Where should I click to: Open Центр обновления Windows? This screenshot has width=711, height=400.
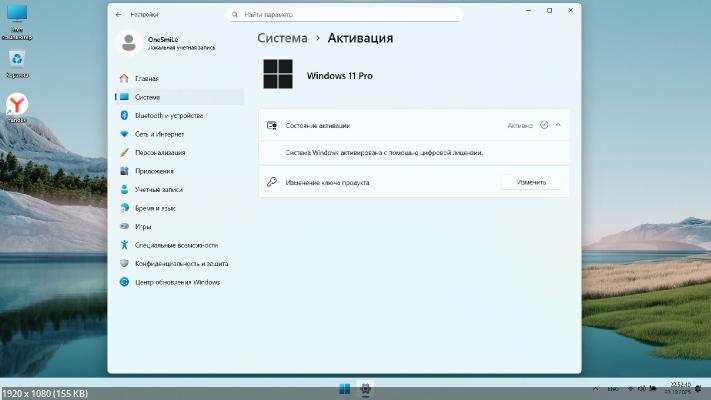(x=177, y=282)
